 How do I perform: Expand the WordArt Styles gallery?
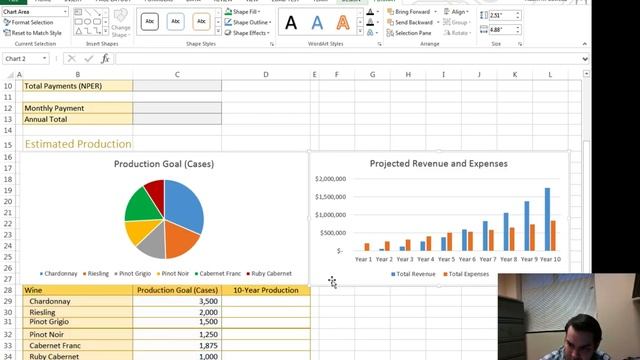click(x=360, y=32)
